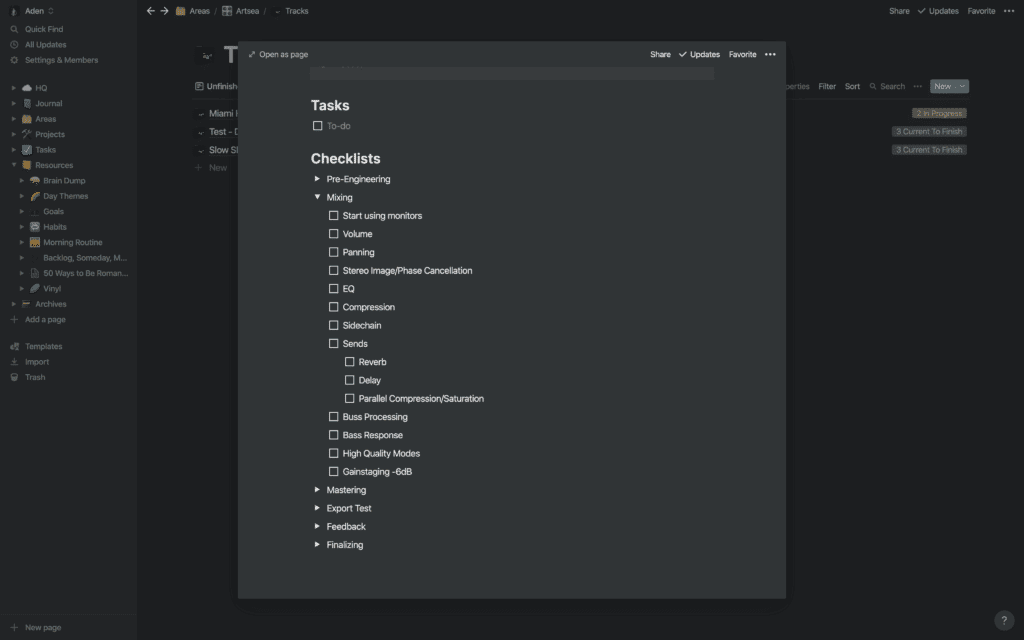Click the Import download icon
The width and height of the screenshot is (1024, 640).
(x=14, y=362)
